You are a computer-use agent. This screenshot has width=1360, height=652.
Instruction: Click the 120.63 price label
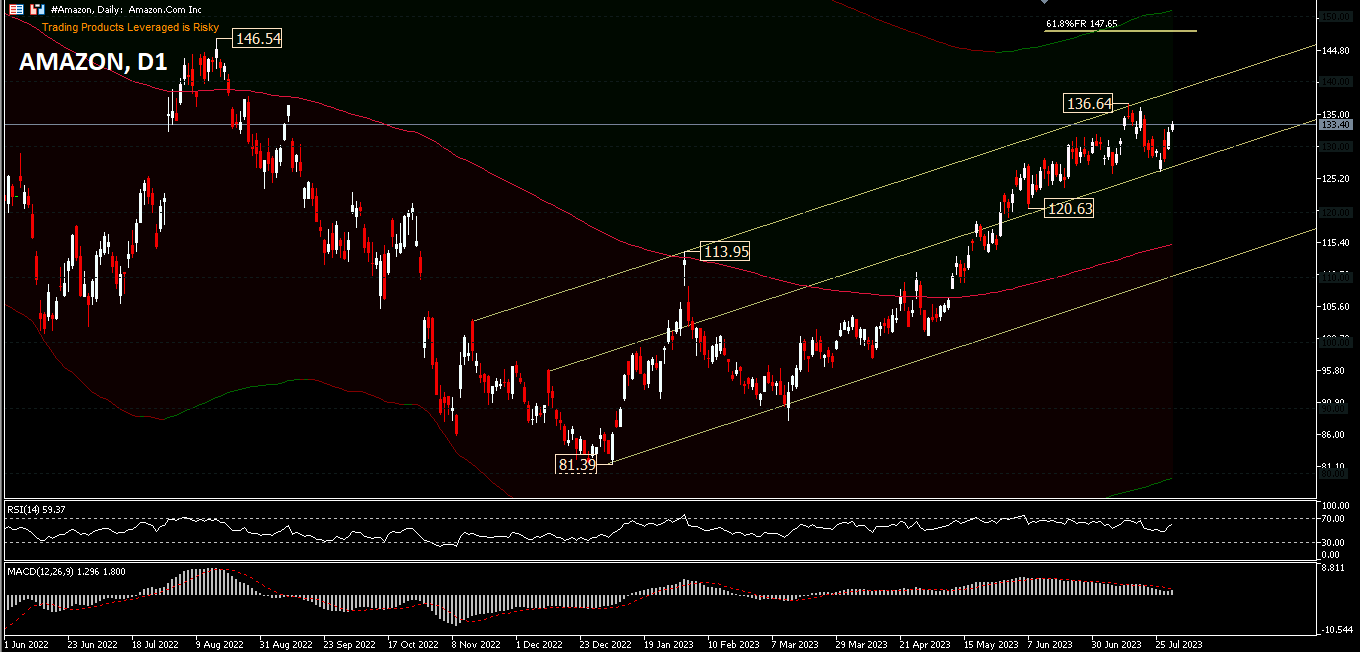[x=1069, y=208]
